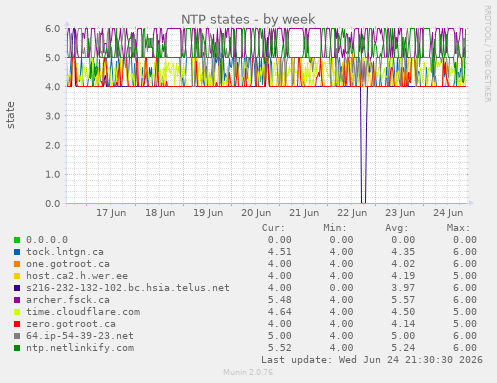Click the Avg value 5.57 for archer.fsck.ca
The width and height of the screenshot is (497, 383).
click(x=403, y=300)
